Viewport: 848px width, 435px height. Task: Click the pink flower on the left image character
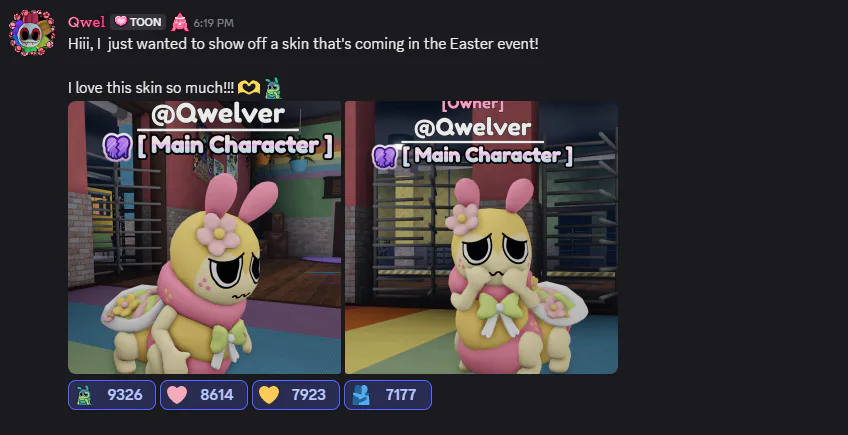218,234
